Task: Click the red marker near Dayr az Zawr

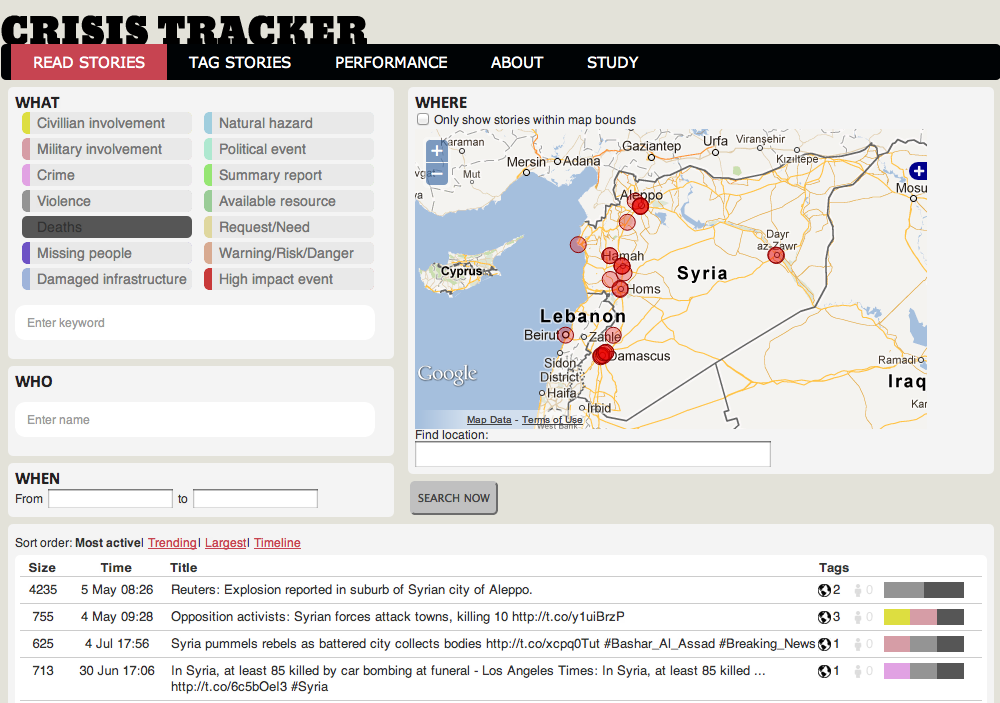Action: [x=776, y=255]
